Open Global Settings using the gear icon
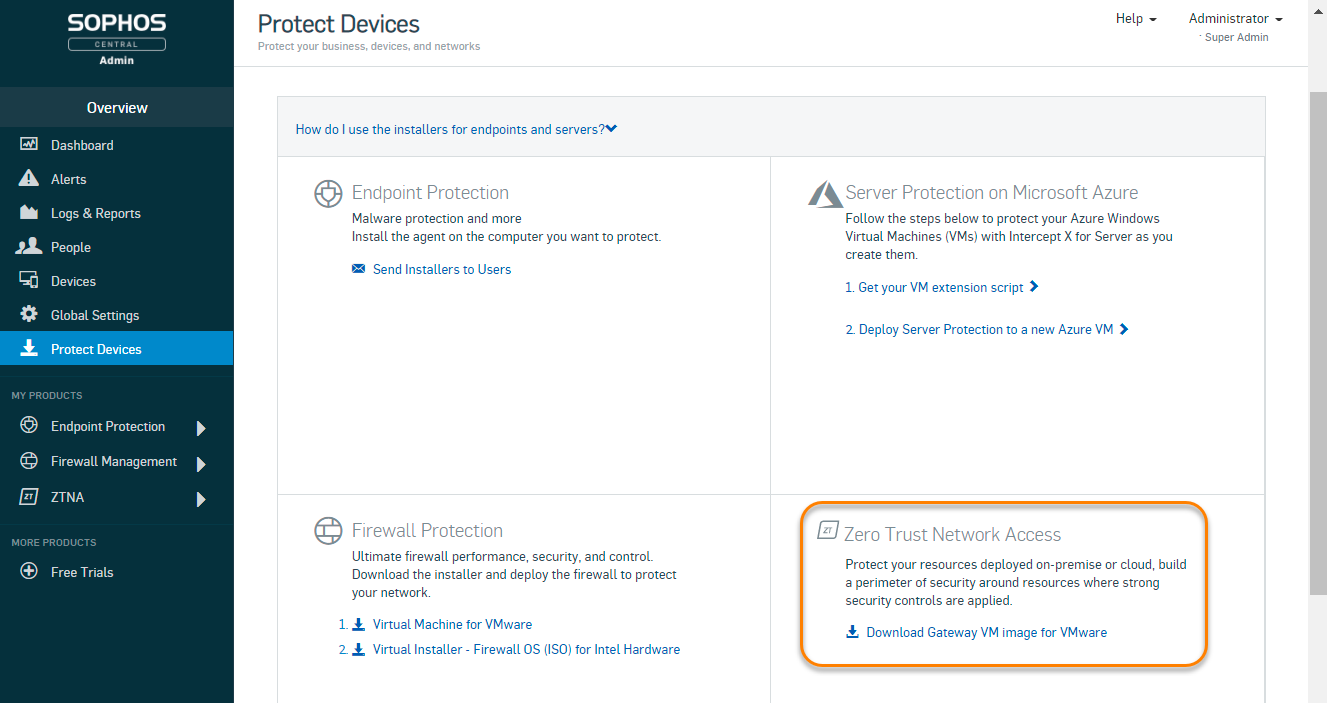The height and width of the screenshot is (703, 1327). point(29,315)
